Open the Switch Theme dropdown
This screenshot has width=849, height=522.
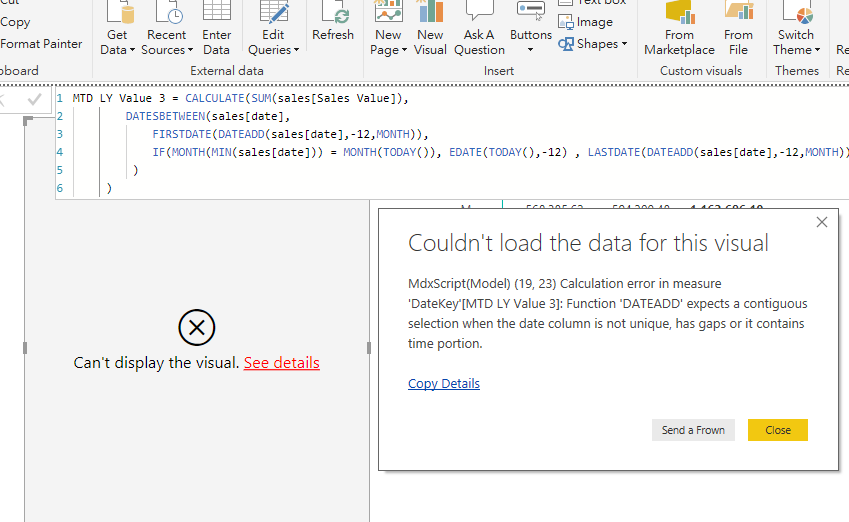coord(796,42)
